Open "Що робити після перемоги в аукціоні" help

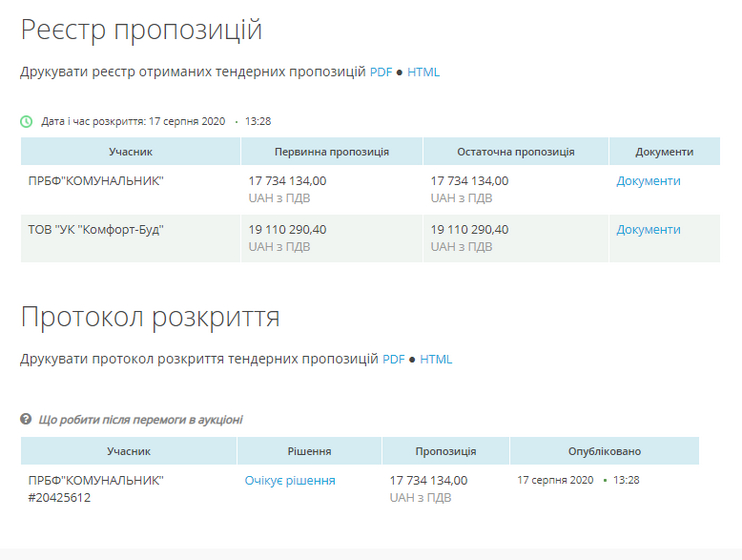coord(140,420)
